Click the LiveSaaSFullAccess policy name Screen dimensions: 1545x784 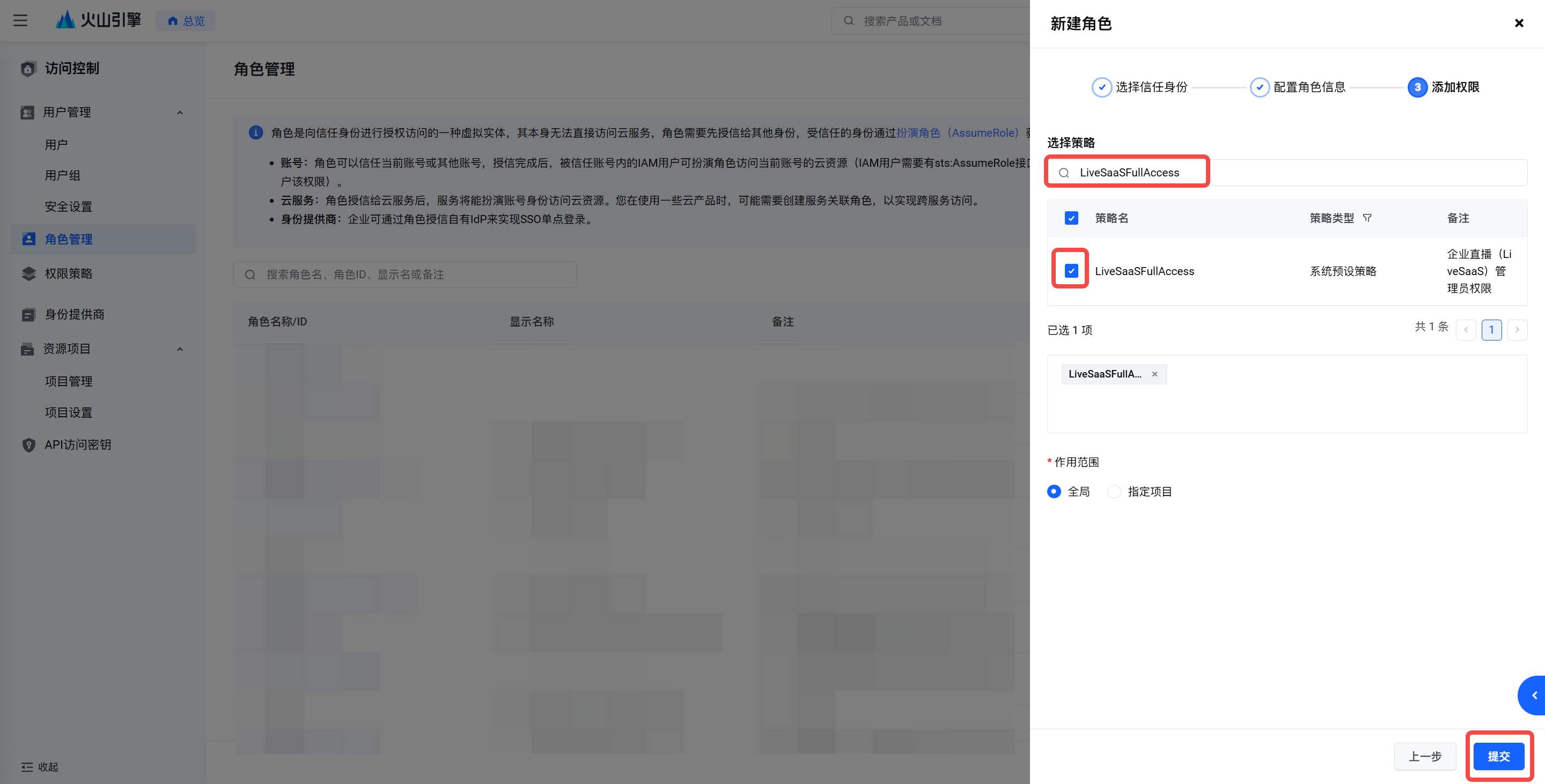(1144, 271)
